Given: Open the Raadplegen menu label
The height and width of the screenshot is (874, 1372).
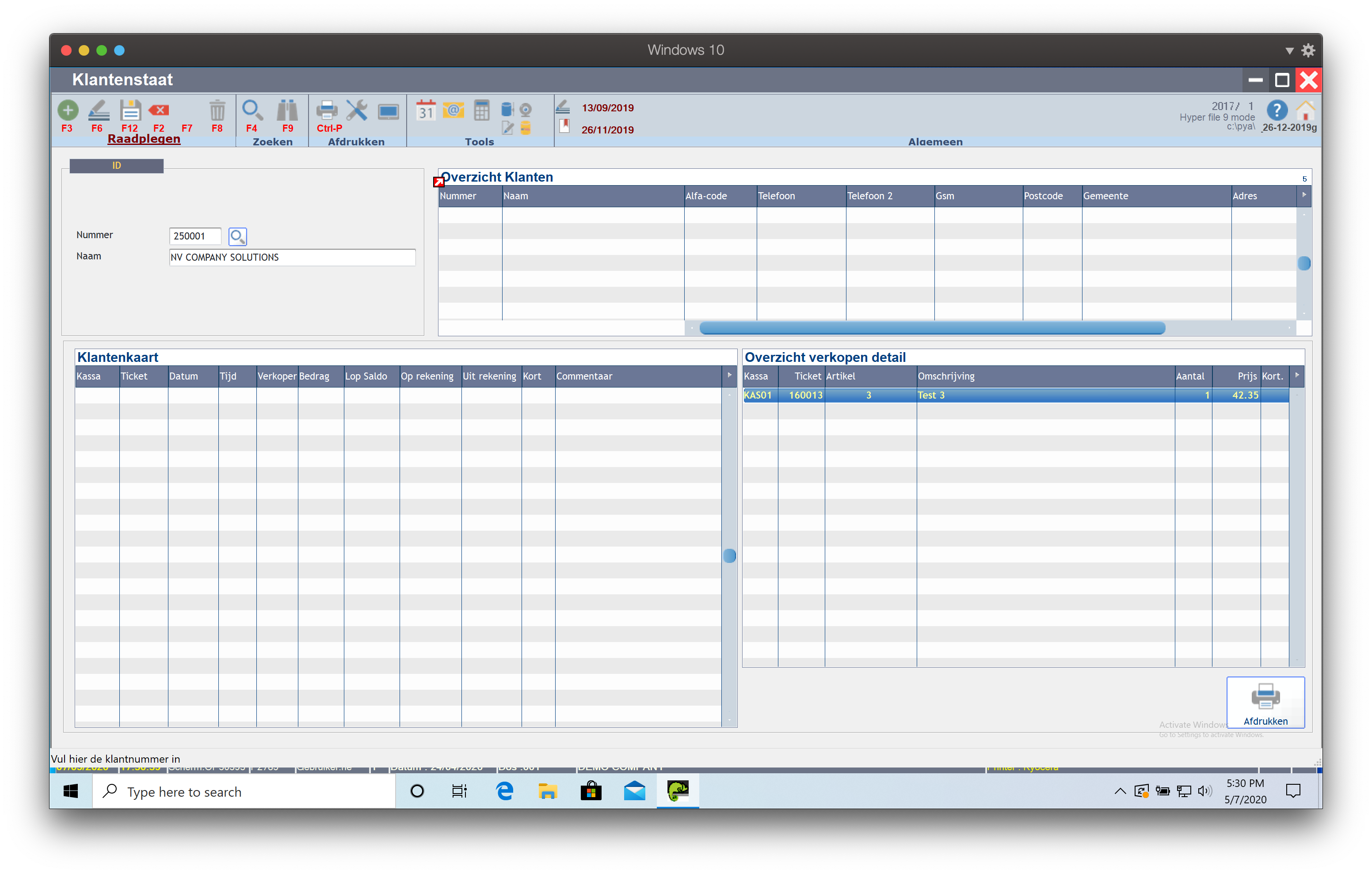Looking at the screenshot, I should (144, 139).
